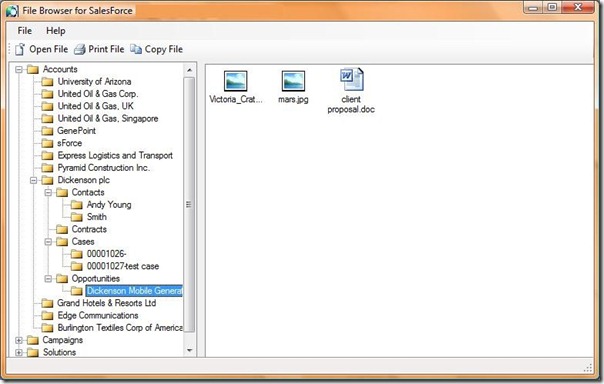Select Pyramid Construction Inc. account
This screenshot has width=604, height=384.
tap(104, 168)
